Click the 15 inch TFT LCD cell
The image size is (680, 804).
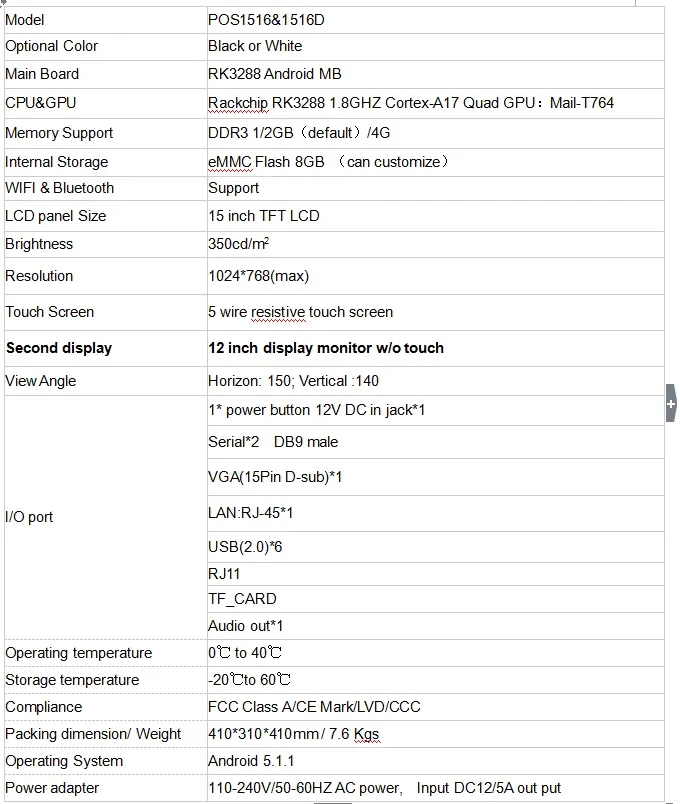click(x=264, y=216)
